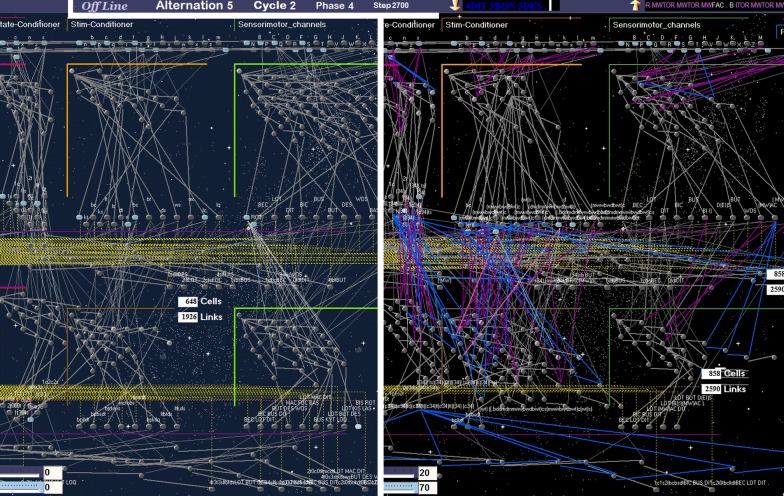Click the downward yellow arrow icon

(455, 6)
